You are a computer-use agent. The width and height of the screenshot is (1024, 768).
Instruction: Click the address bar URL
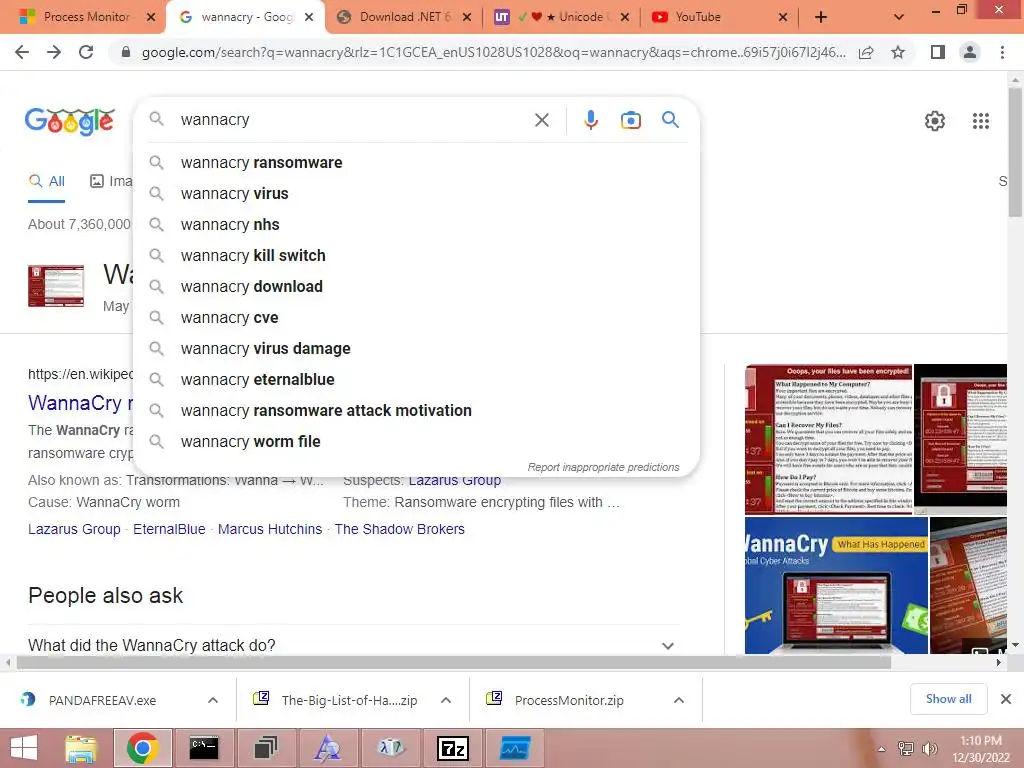pos(493,52)
